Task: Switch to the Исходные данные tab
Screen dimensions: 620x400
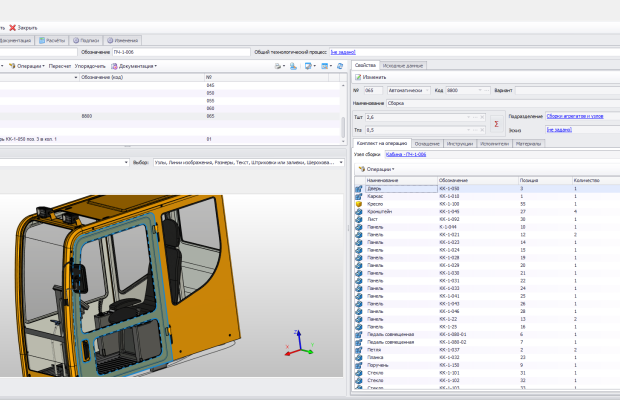Action: (x=403, y=66)
